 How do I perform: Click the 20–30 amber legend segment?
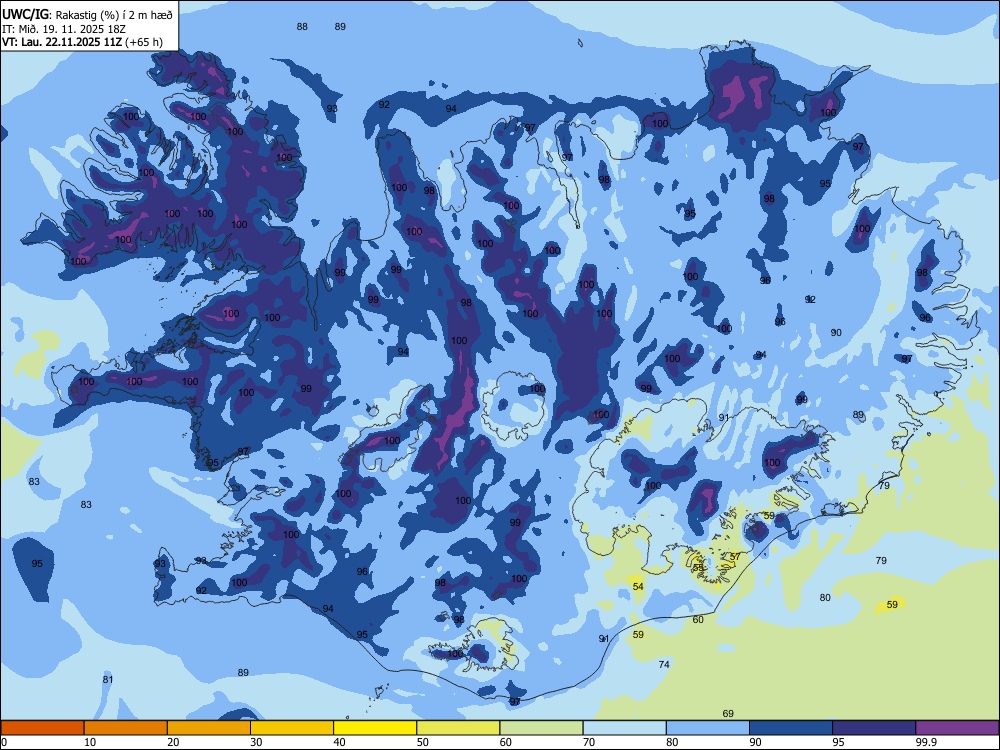click(209, 728)
